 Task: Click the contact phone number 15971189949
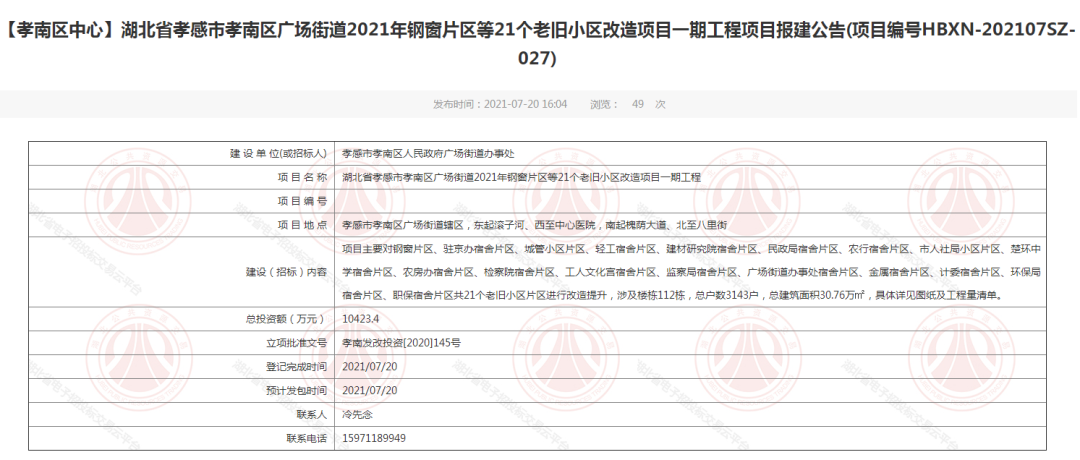373,438
